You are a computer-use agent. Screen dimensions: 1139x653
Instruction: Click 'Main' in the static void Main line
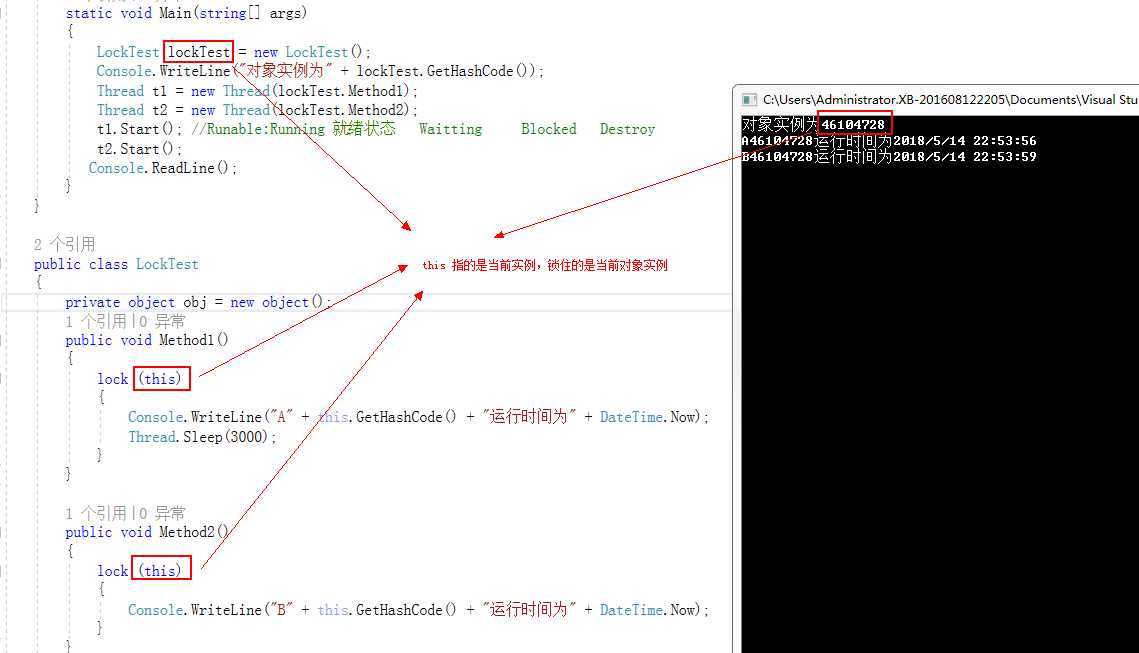pos(175,13)
